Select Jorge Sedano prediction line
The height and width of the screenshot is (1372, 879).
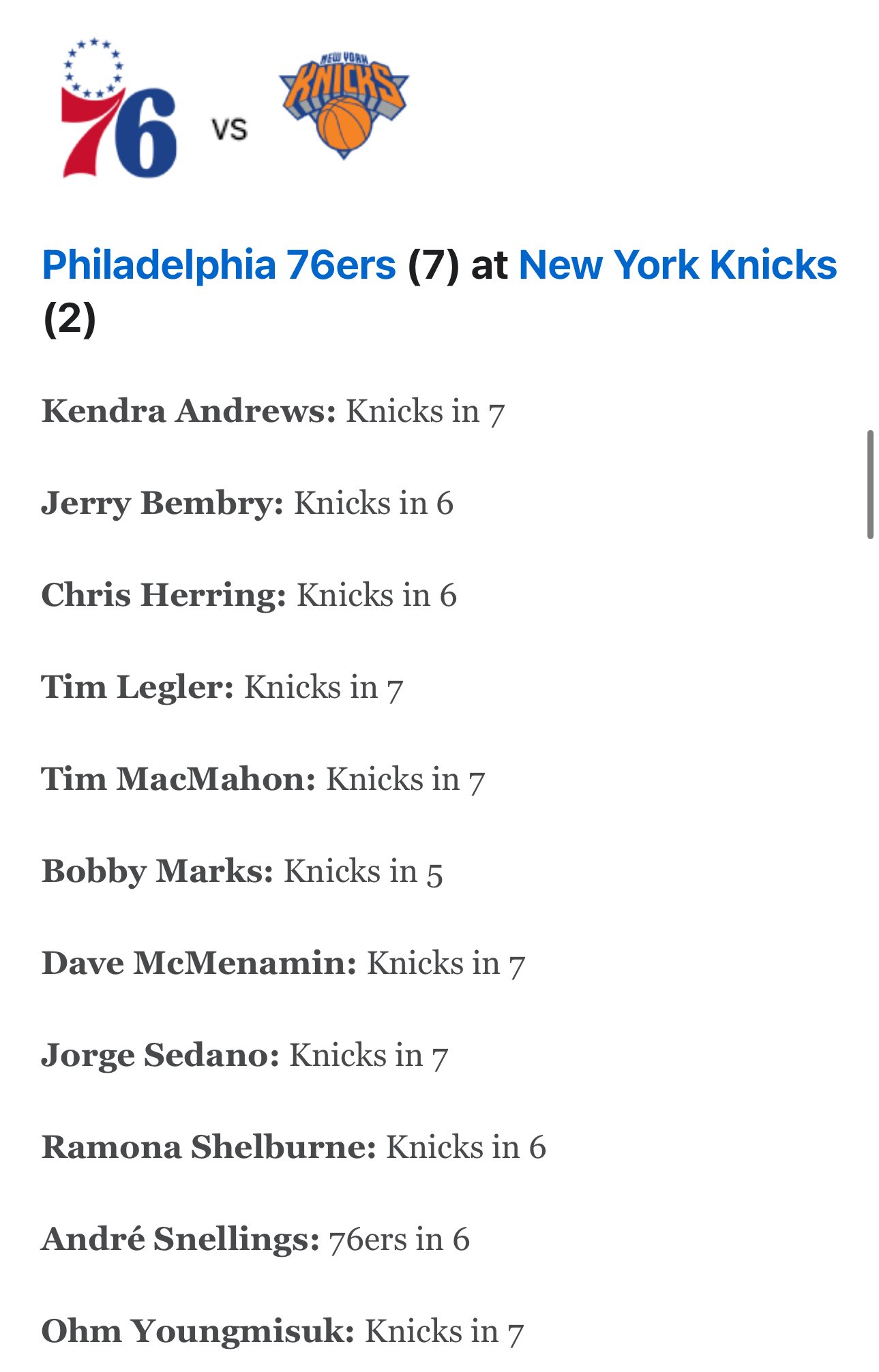tap(245, 1056)
